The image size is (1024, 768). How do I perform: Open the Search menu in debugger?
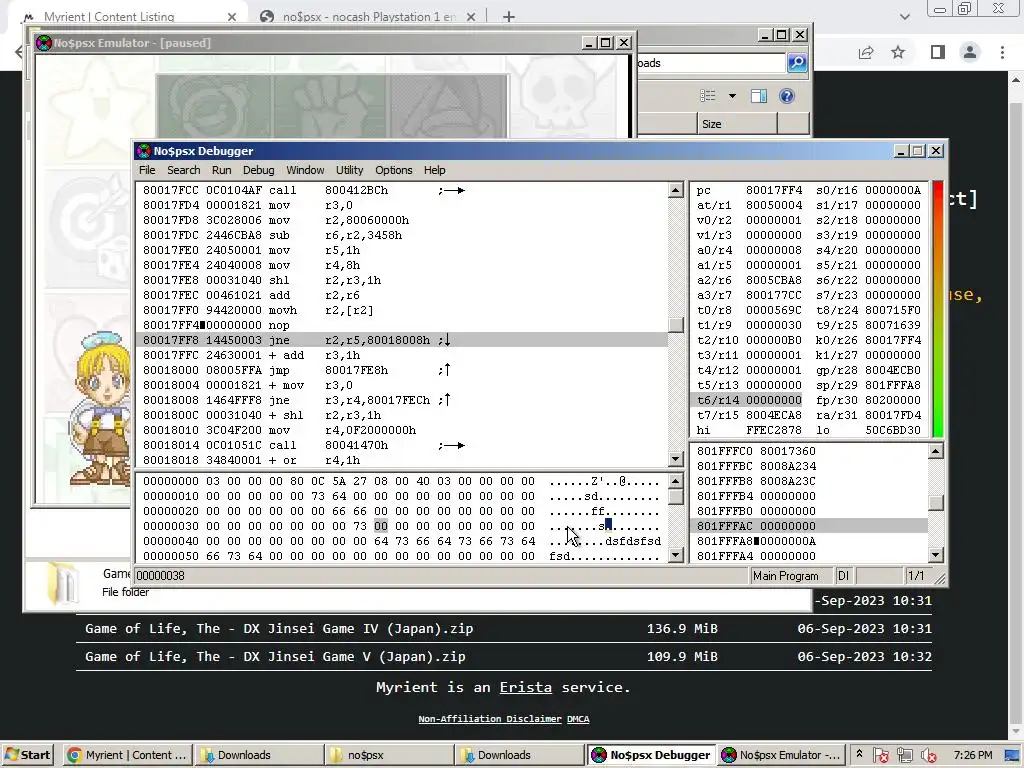(184, 170)
